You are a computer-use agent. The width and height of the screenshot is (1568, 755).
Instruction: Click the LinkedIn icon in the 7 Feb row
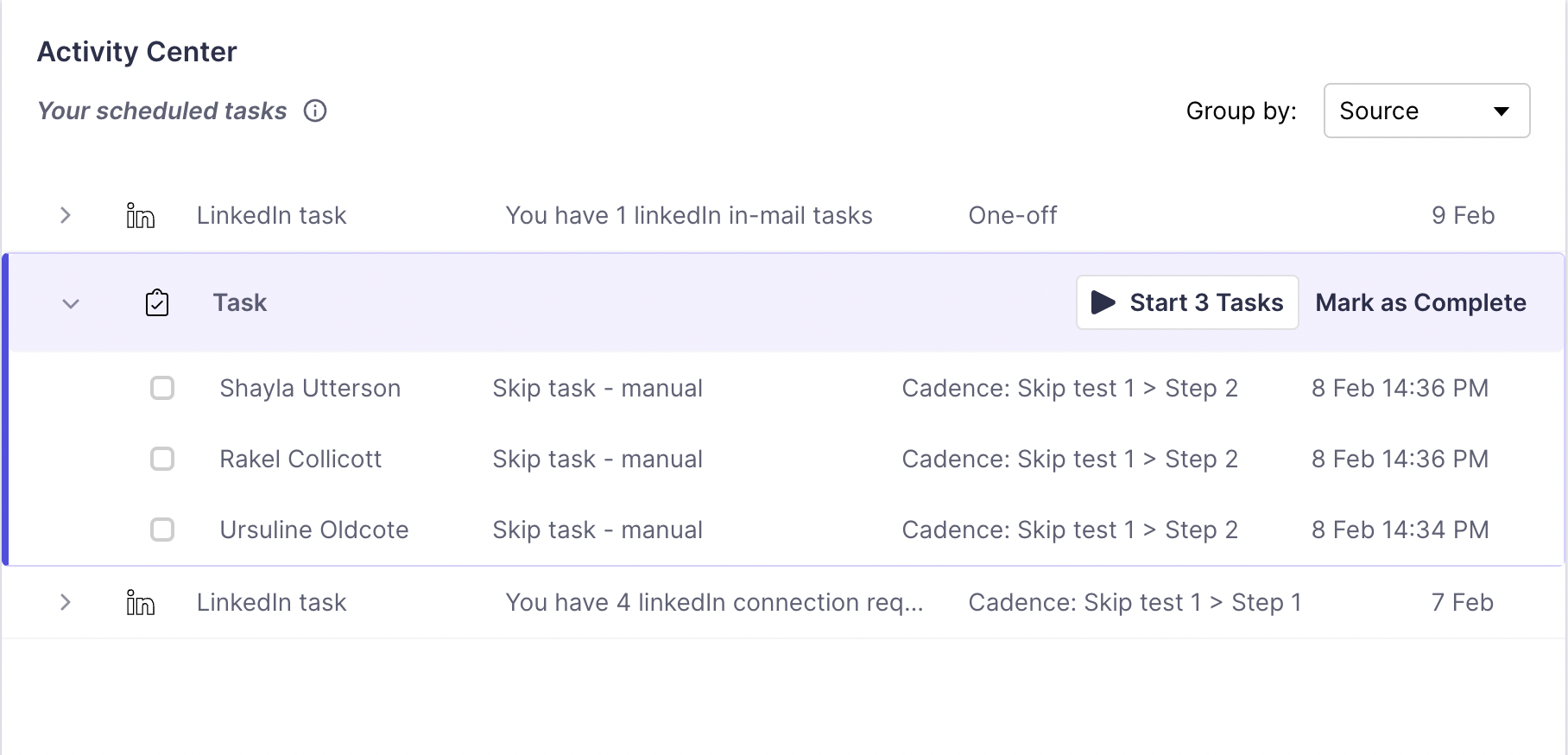[x=140, y=602]
